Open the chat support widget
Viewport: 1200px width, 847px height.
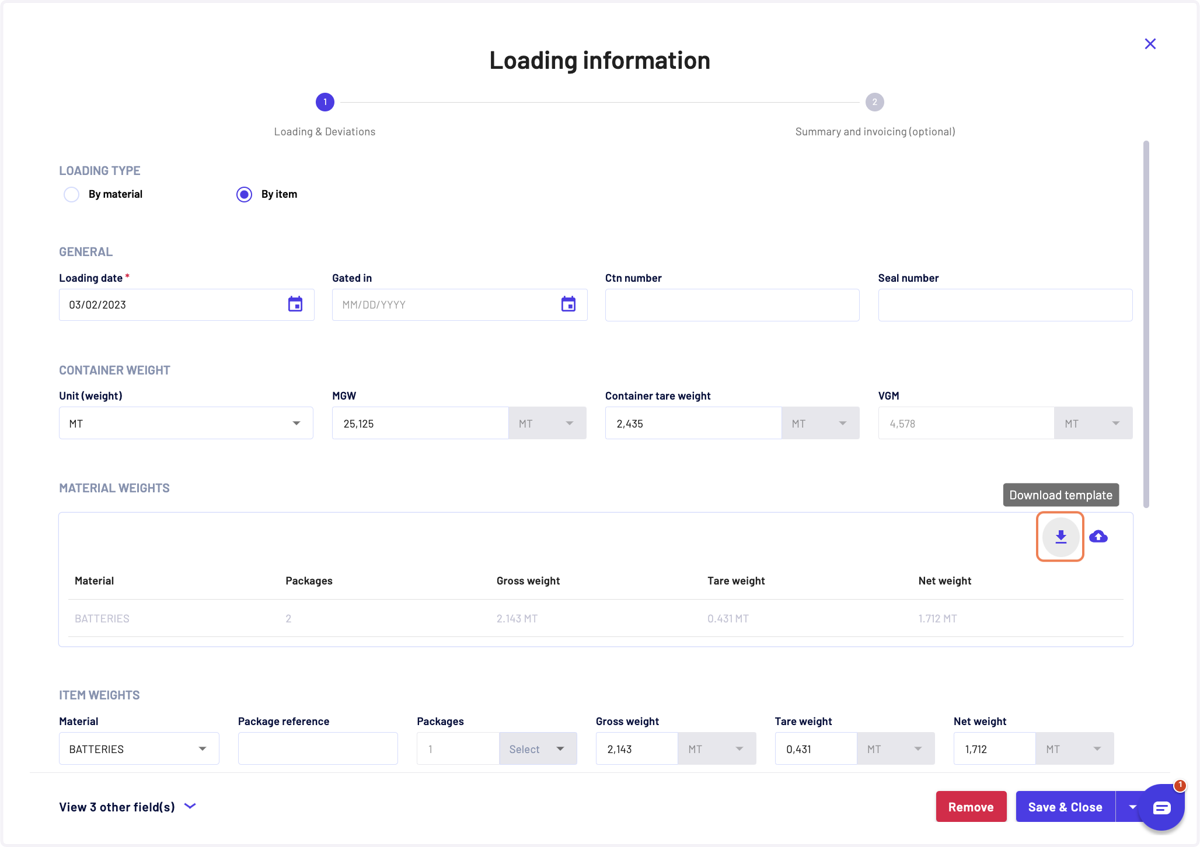tap(1161, 808)
